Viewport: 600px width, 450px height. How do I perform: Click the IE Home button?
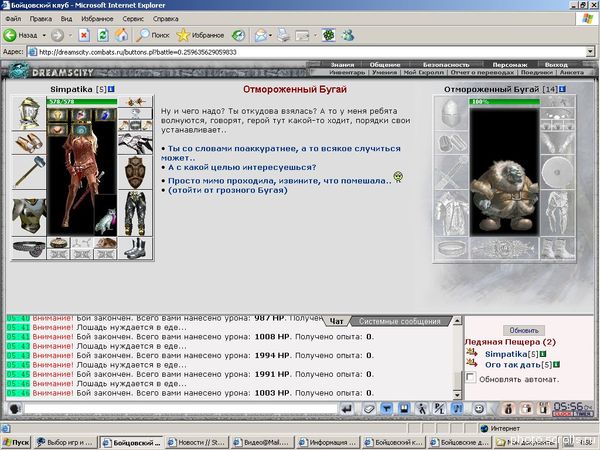pos(121,35)
